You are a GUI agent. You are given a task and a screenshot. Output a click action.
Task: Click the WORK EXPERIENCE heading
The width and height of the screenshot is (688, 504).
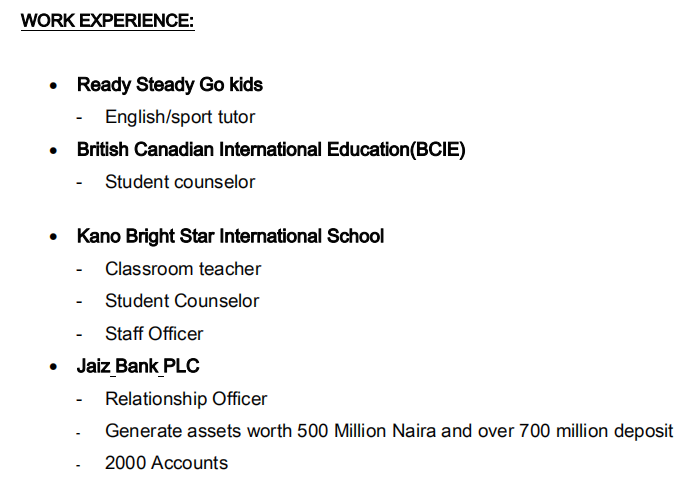[107, 20]
